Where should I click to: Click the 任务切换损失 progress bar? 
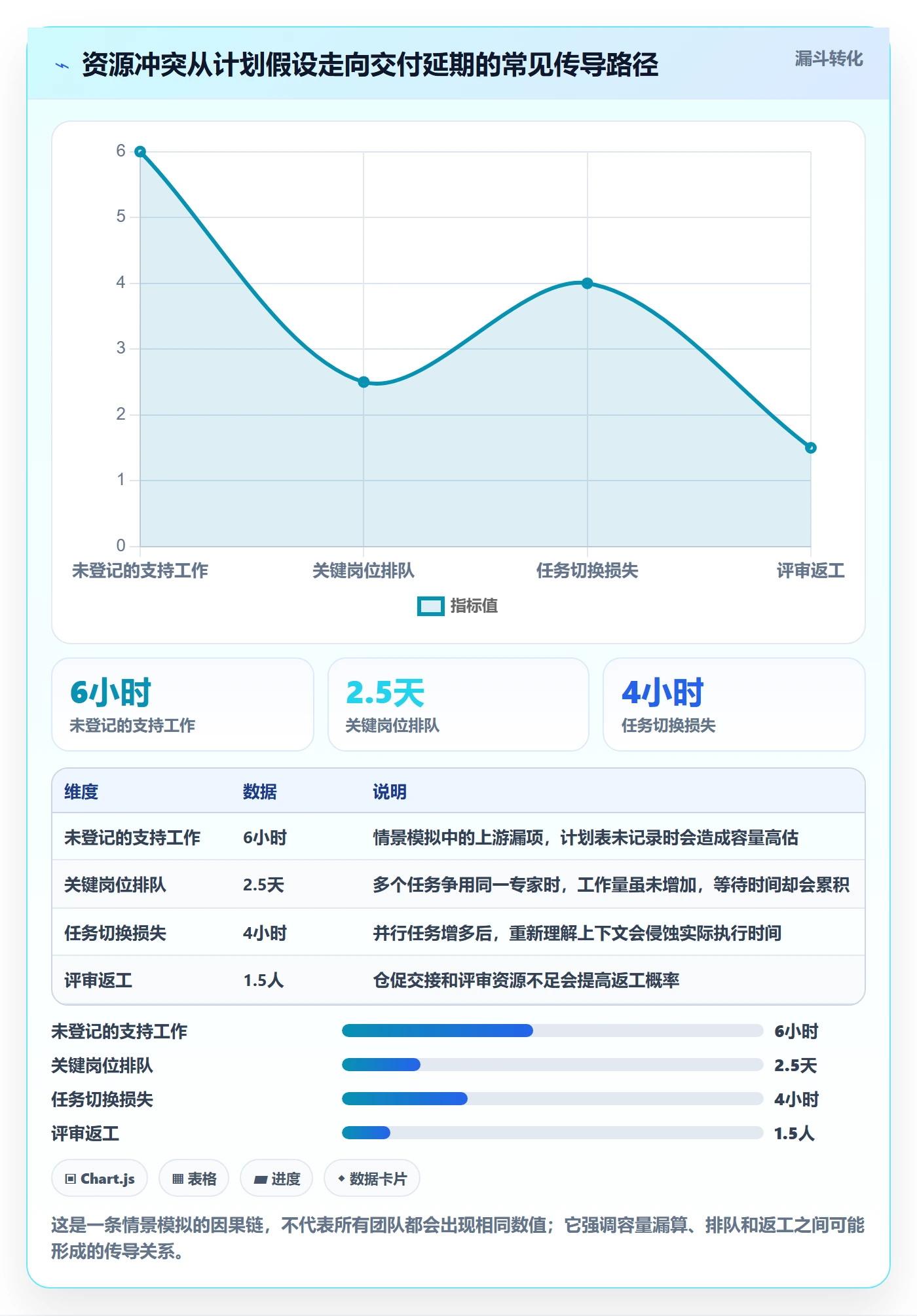[x=553, y=1099]
